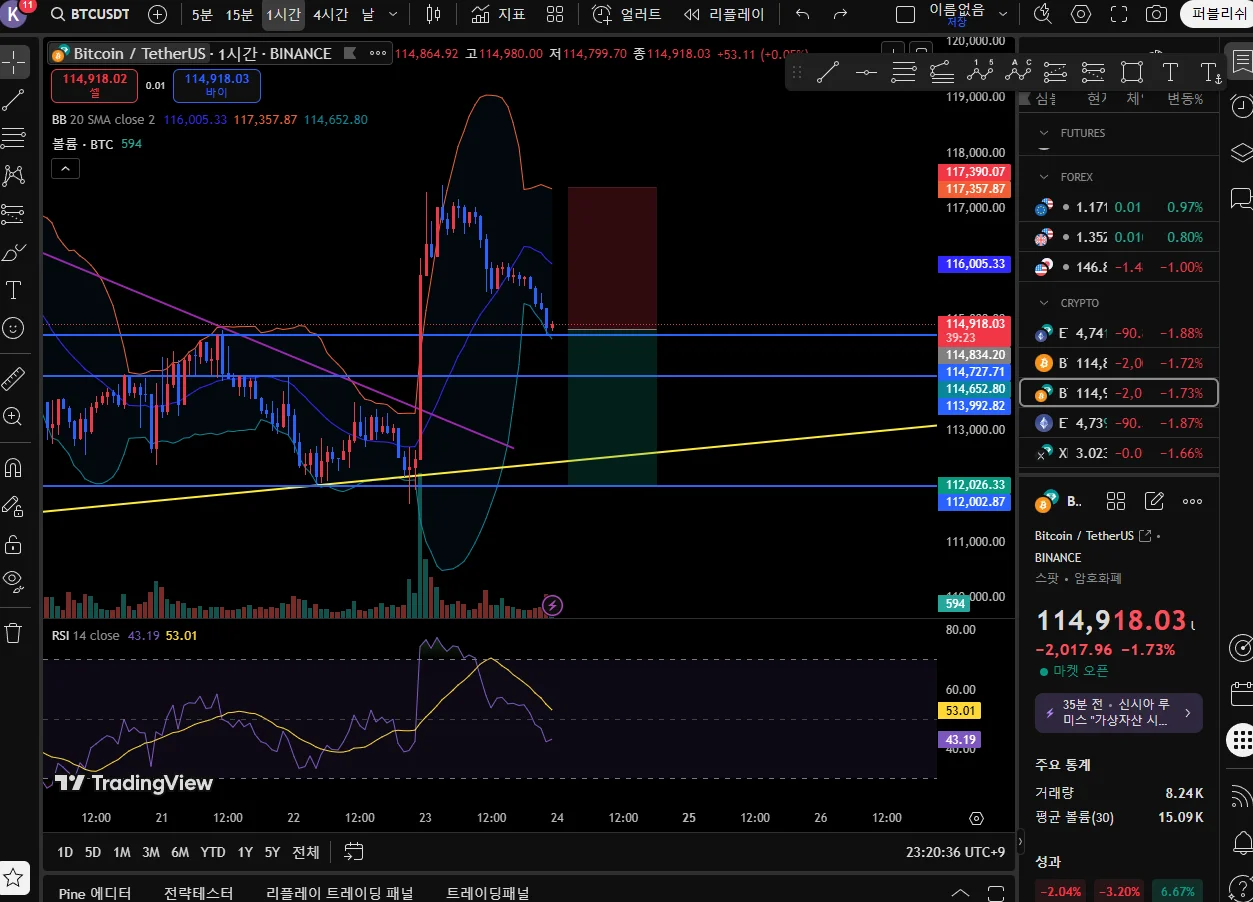1253x902 pixels.
Task: Click the add symbol compare plus button
Action: coord(158,14)
